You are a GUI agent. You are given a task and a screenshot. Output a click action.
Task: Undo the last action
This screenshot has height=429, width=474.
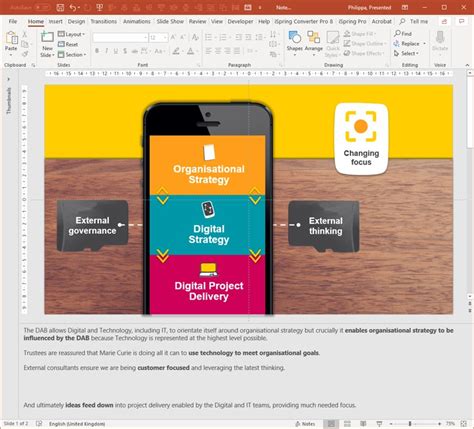(x=73, y=7)
